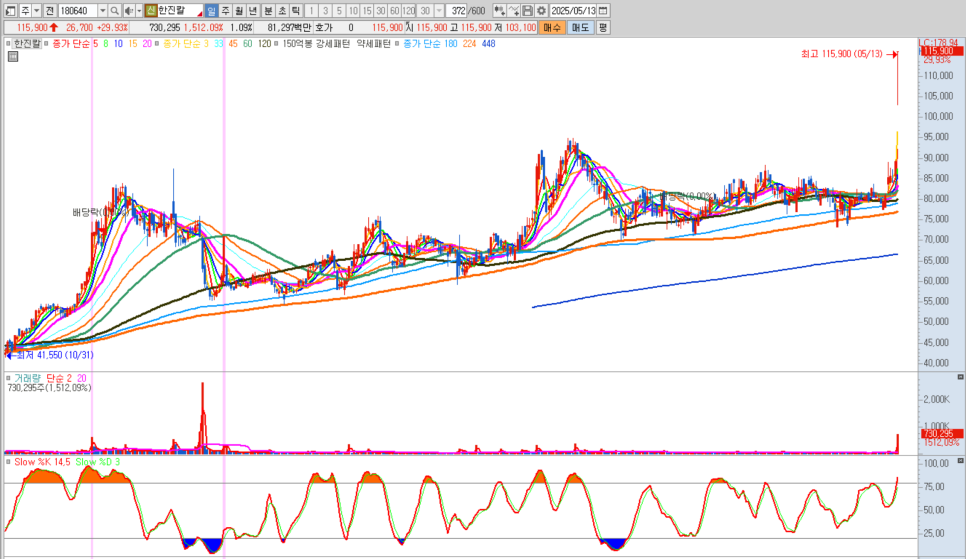966x559 pixels.
Task: Select the 3 interval button
Action: pos(325,10)
